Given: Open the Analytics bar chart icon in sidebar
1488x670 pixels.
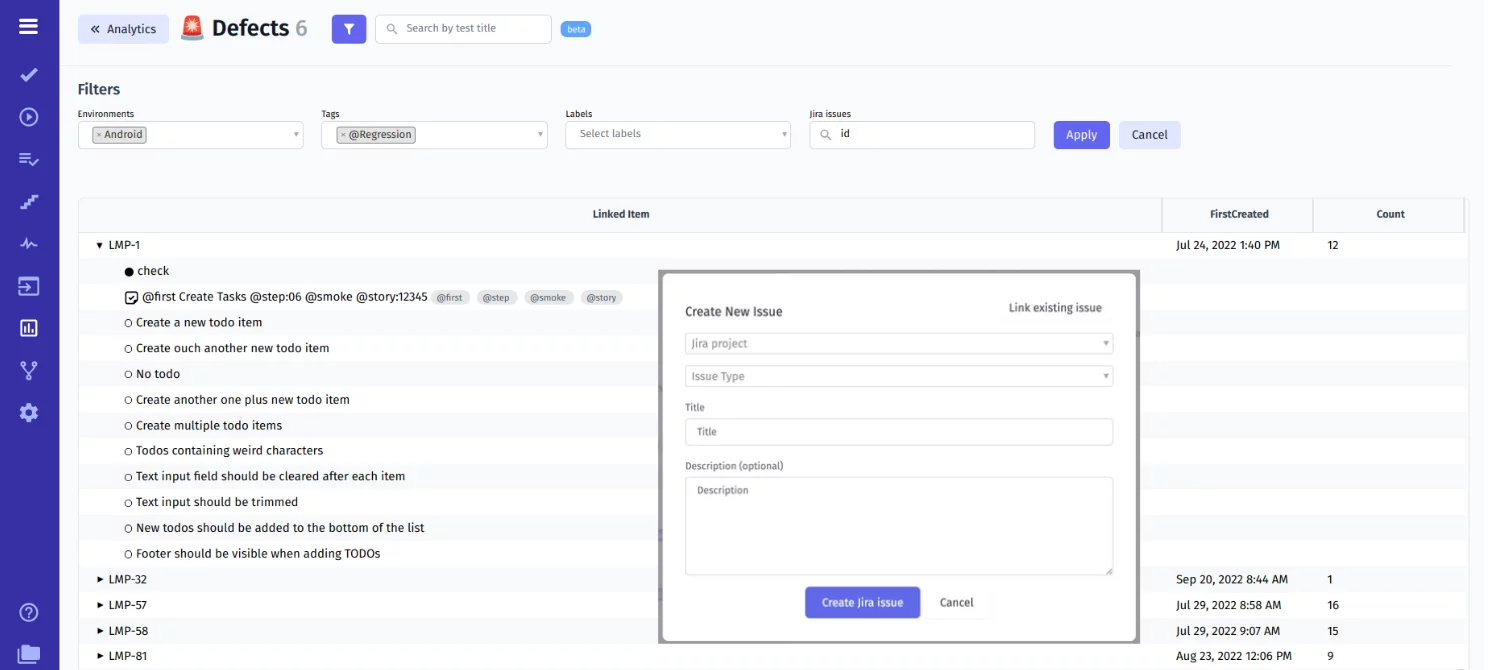Looking at the screenshot, I should point(28,328).
